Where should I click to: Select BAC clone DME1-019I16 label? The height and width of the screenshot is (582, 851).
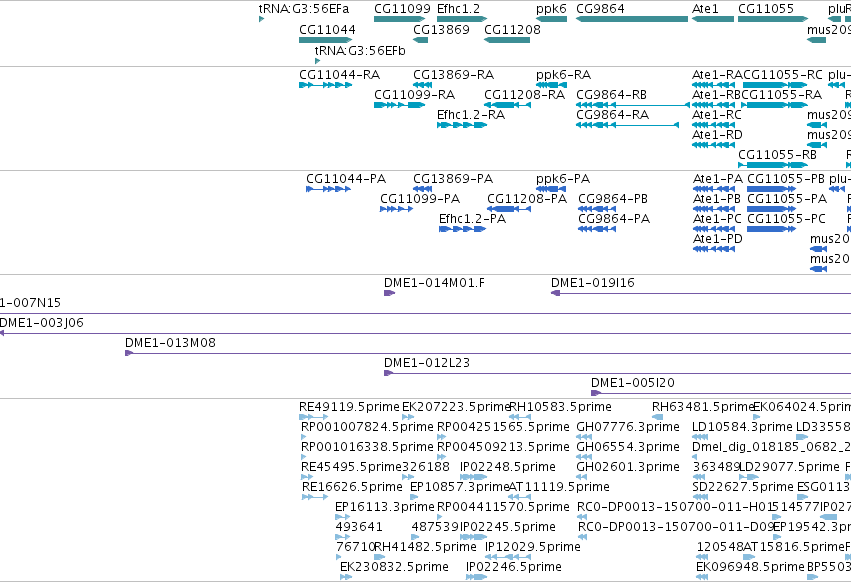tap(593, 283)
